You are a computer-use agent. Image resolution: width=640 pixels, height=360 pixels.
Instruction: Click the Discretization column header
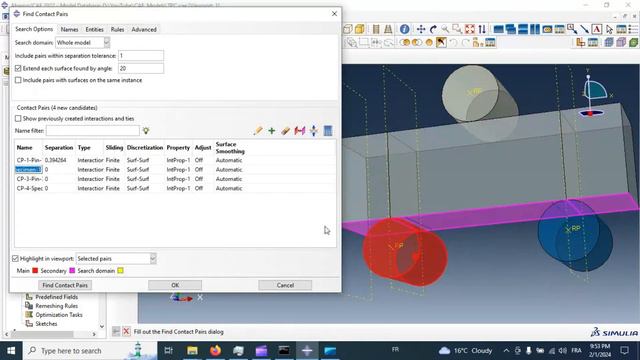(x=144, y=147)
